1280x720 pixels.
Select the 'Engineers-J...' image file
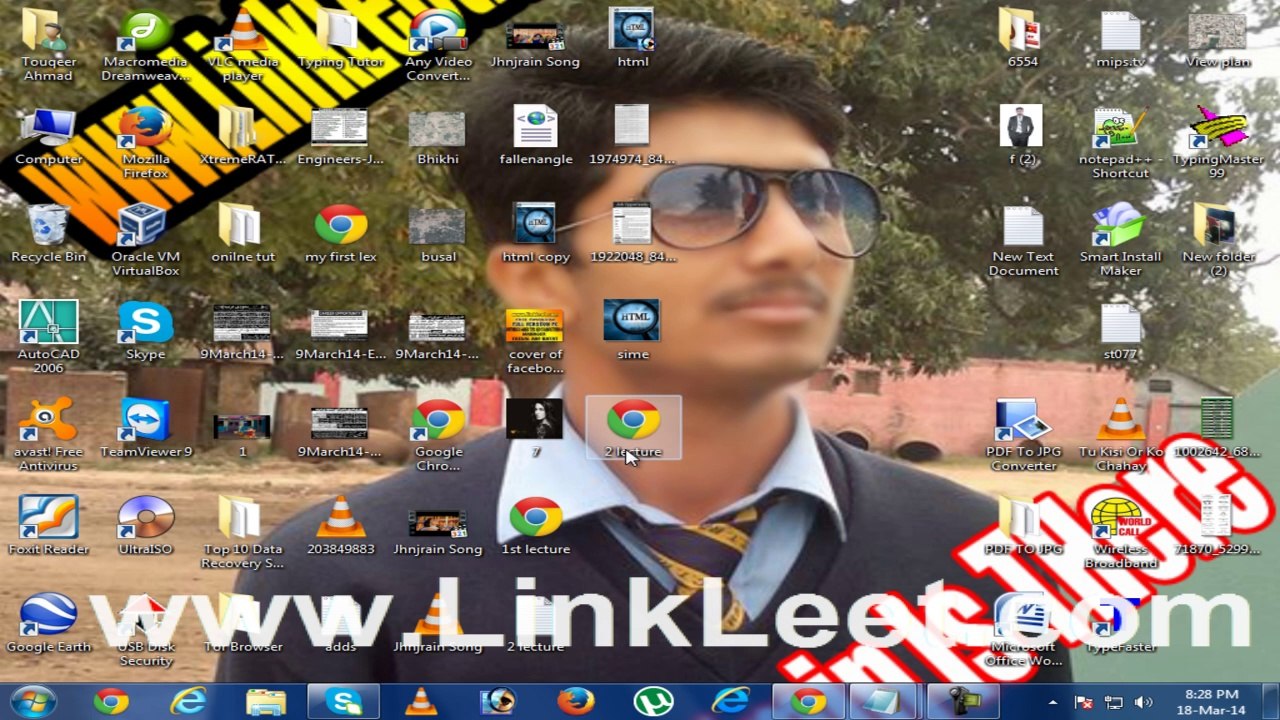click(x=340, y=137)
